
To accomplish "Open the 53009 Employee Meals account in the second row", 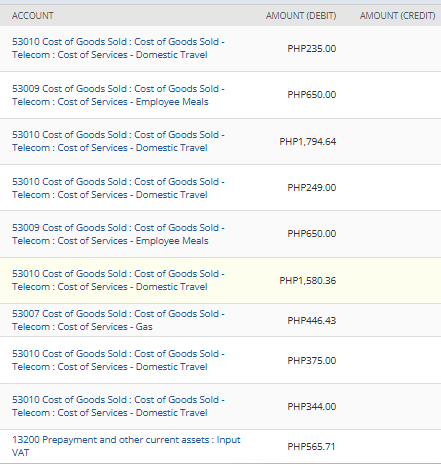I will click(118, 95).
